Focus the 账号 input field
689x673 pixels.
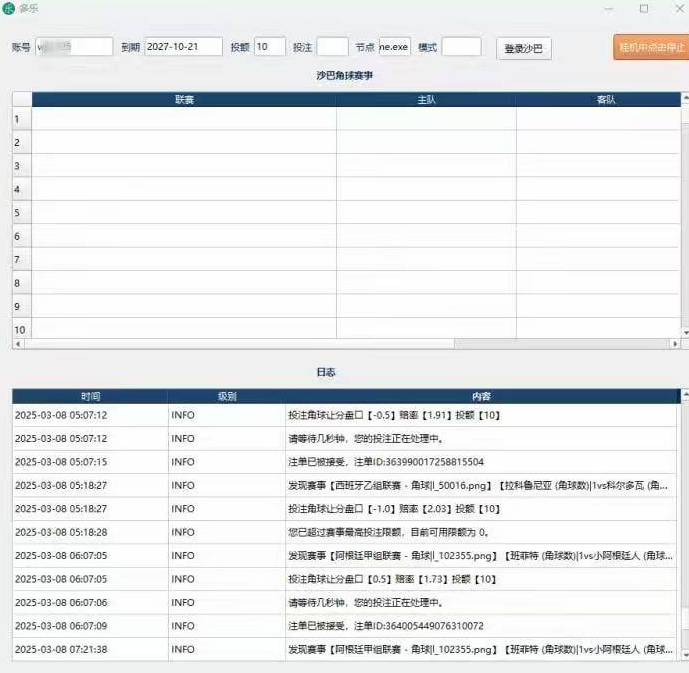[74, 47]
